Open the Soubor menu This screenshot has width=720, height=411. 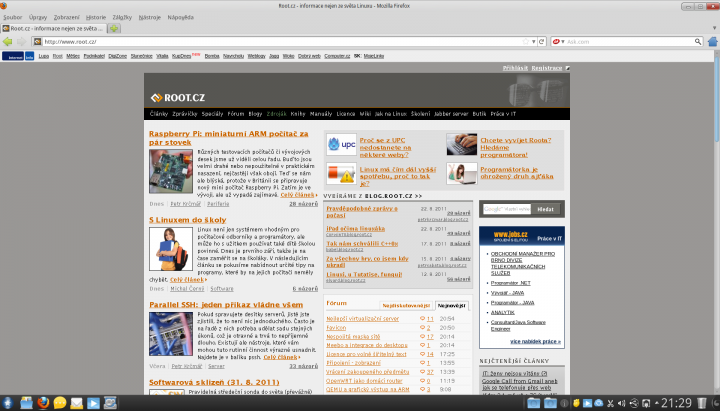pyautogui.click(x=12, y=17)
